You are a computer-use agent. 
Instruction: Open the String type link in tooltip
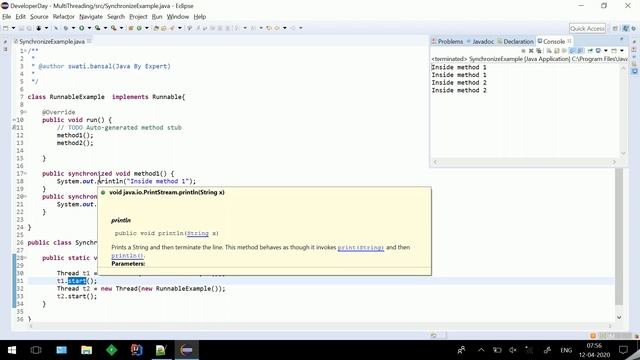coord(198,233)
